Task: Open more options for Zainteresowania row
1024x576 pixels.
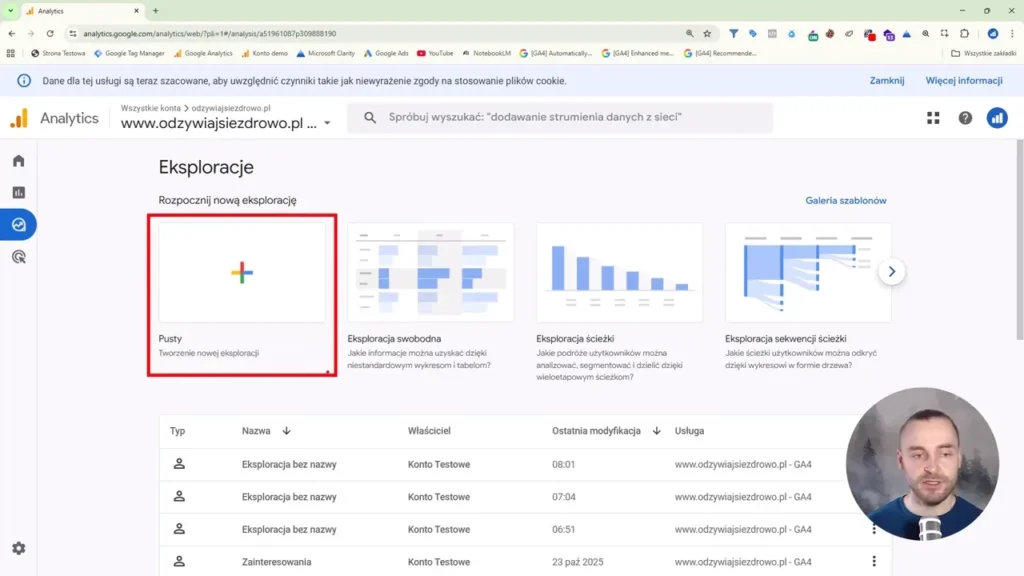Action: (874, 561)
